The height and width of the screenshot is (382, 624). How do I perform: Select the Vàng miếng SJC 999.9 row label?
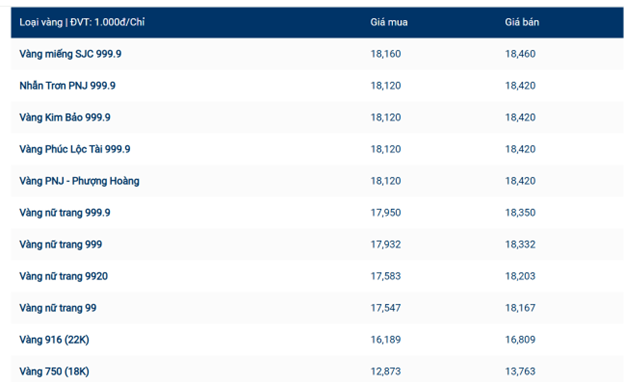(70, 54)
